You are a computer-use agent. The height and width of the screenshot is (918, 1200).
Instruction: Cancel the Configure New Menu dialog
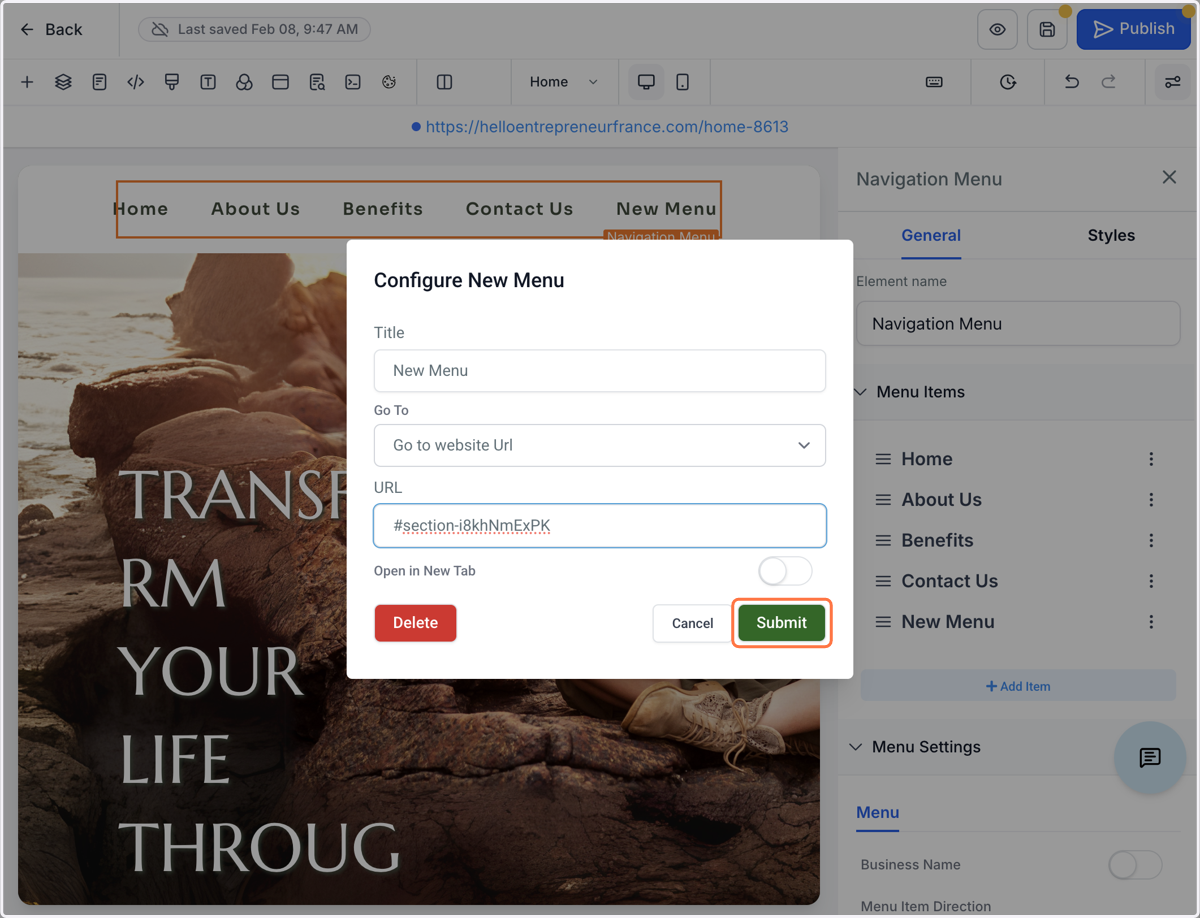tap(692, 623)
